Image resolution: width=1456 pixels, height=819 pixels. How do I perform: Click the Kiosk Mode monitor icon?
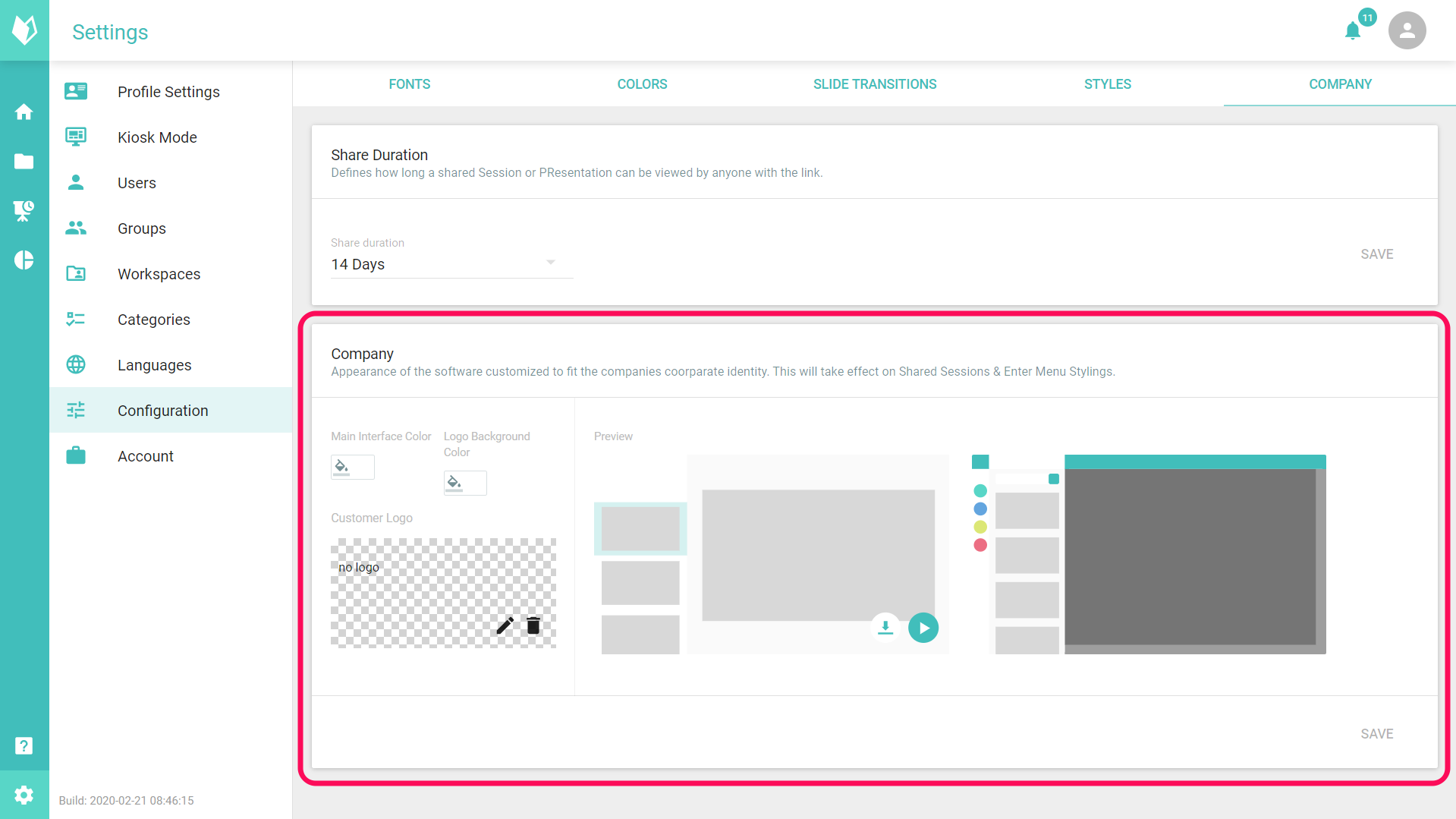[x=76, y=137]
